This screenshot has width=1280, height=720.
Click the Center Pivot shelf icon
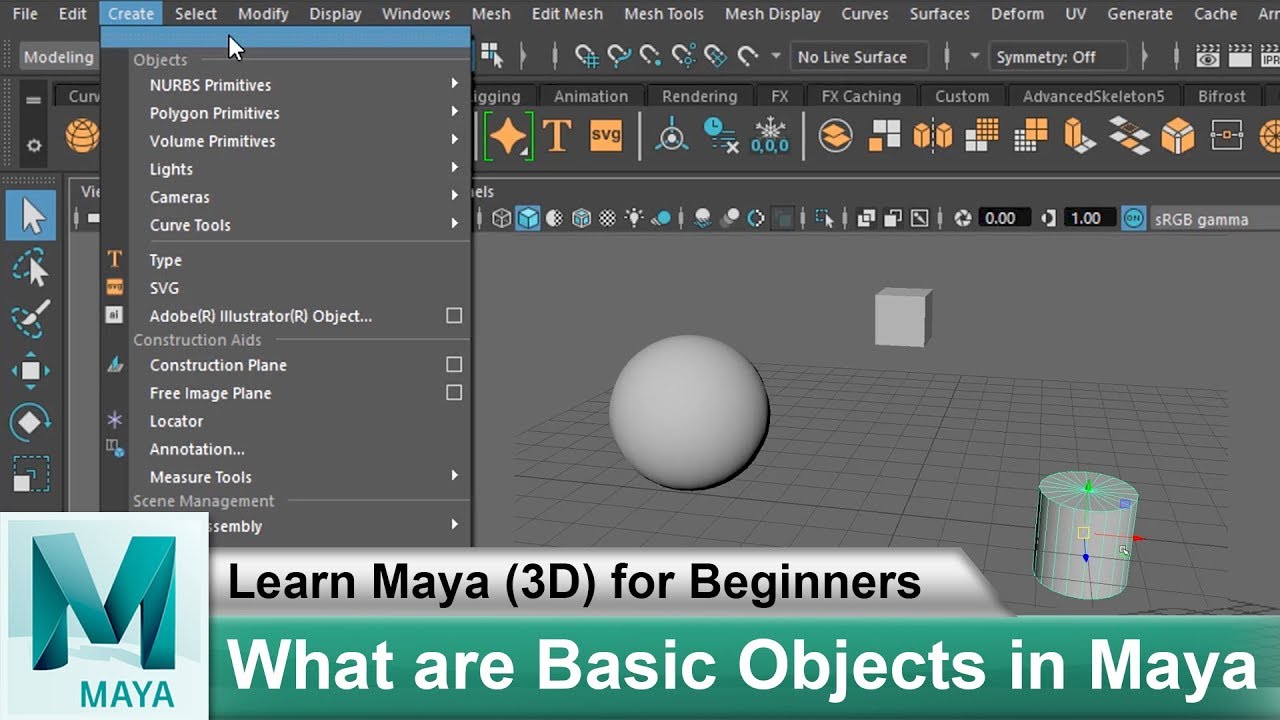point(672,135)
